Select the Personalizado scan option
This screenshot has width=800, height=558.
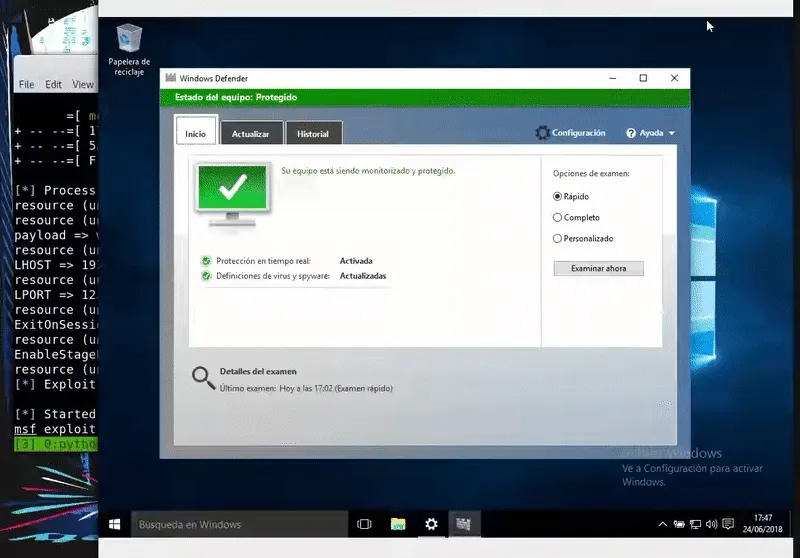[x=558, y=238]
